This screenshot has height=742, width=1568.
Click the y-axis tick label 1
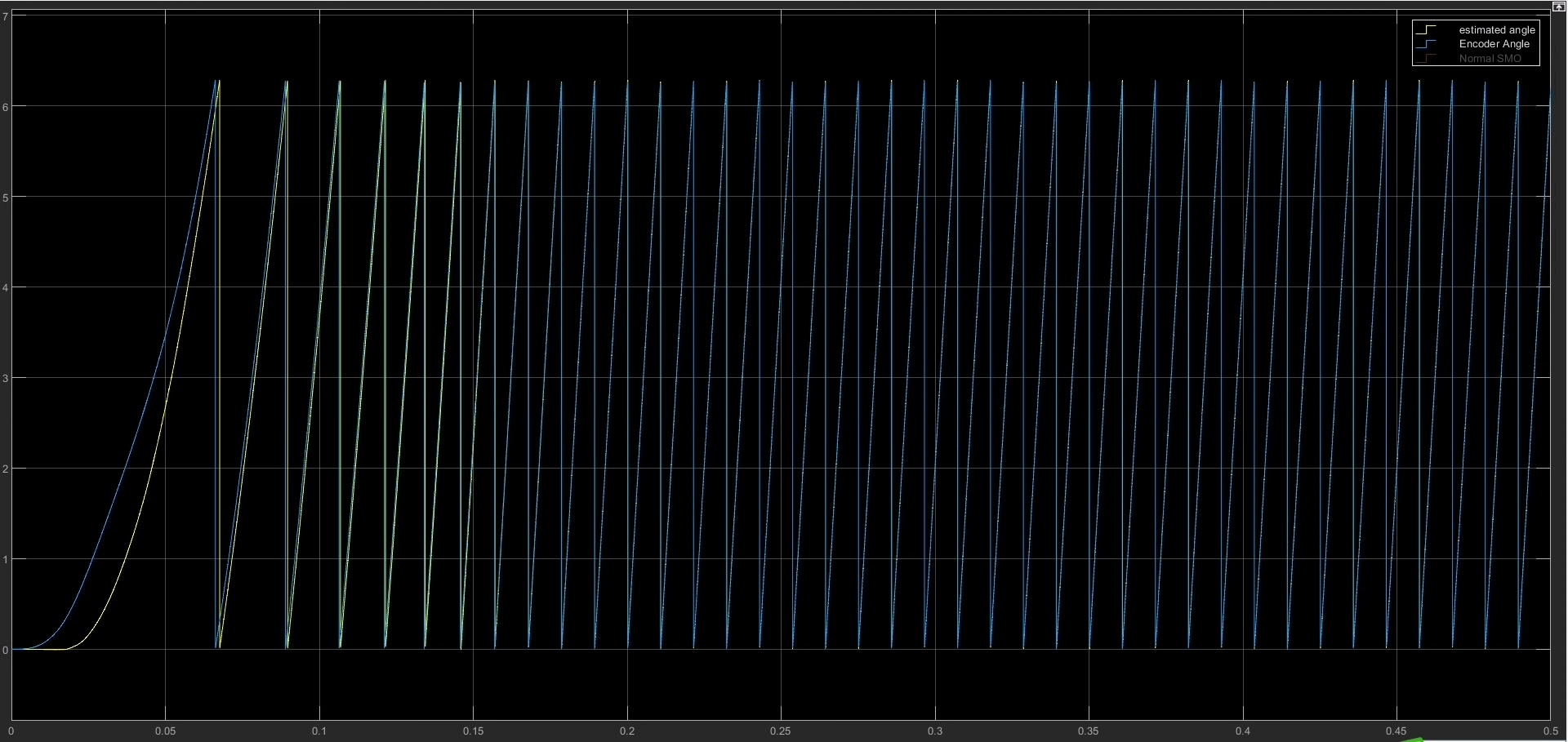5,560
